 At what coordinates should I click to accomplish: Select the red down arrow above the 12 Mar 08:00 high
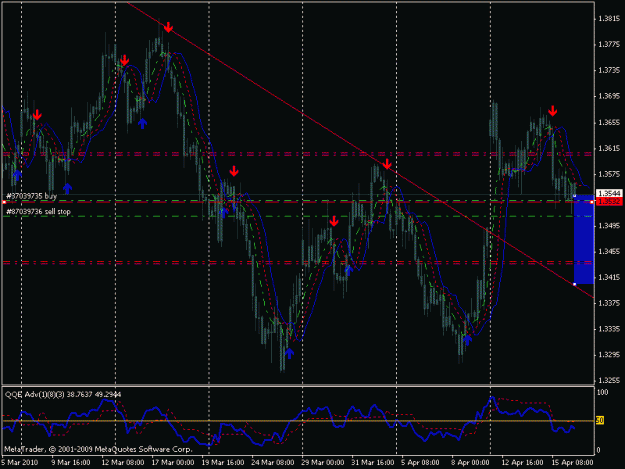point(124,60)
